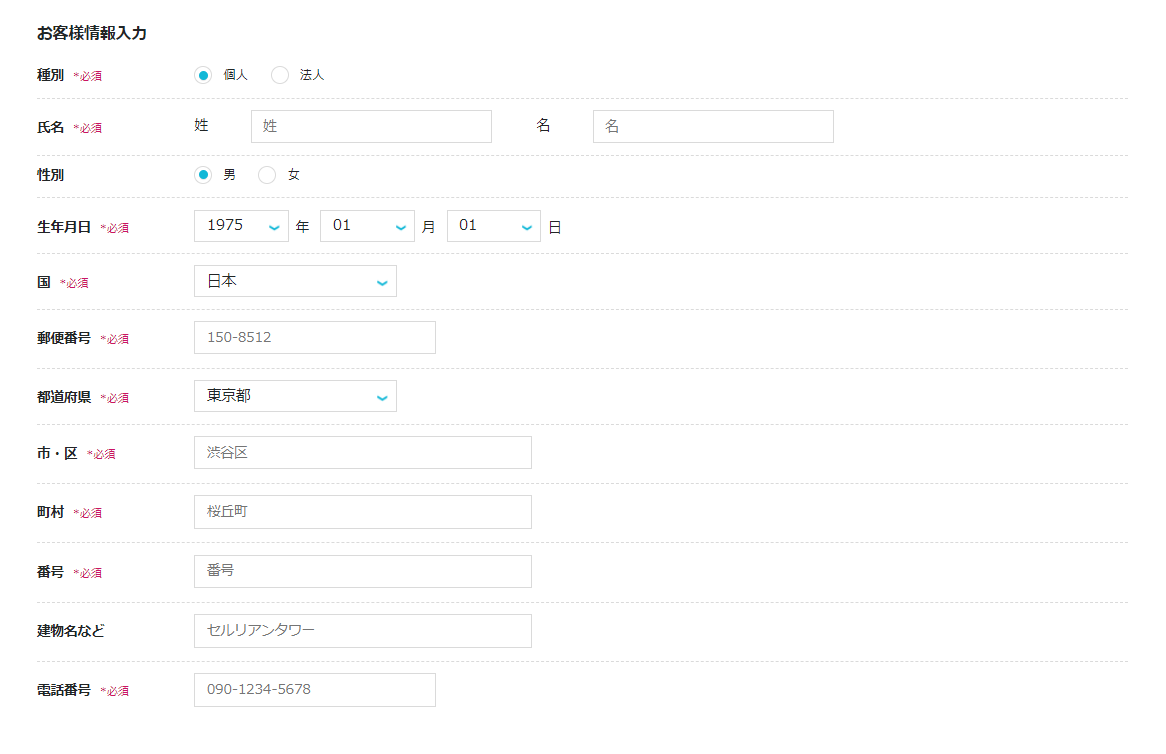Click the 電話番号 phone number field
1166x754 pixels.
(x=315, y=690)
